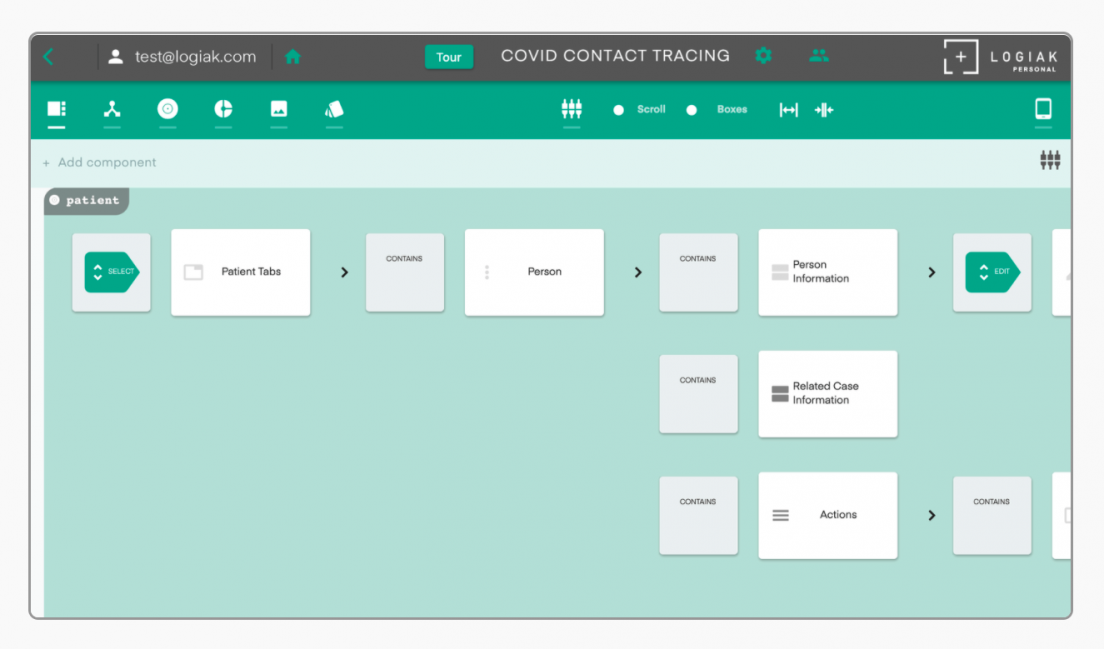This screenshot has width=1104, height=649.
Task: Select the Scroll radio option
Action: pos(619,110)
